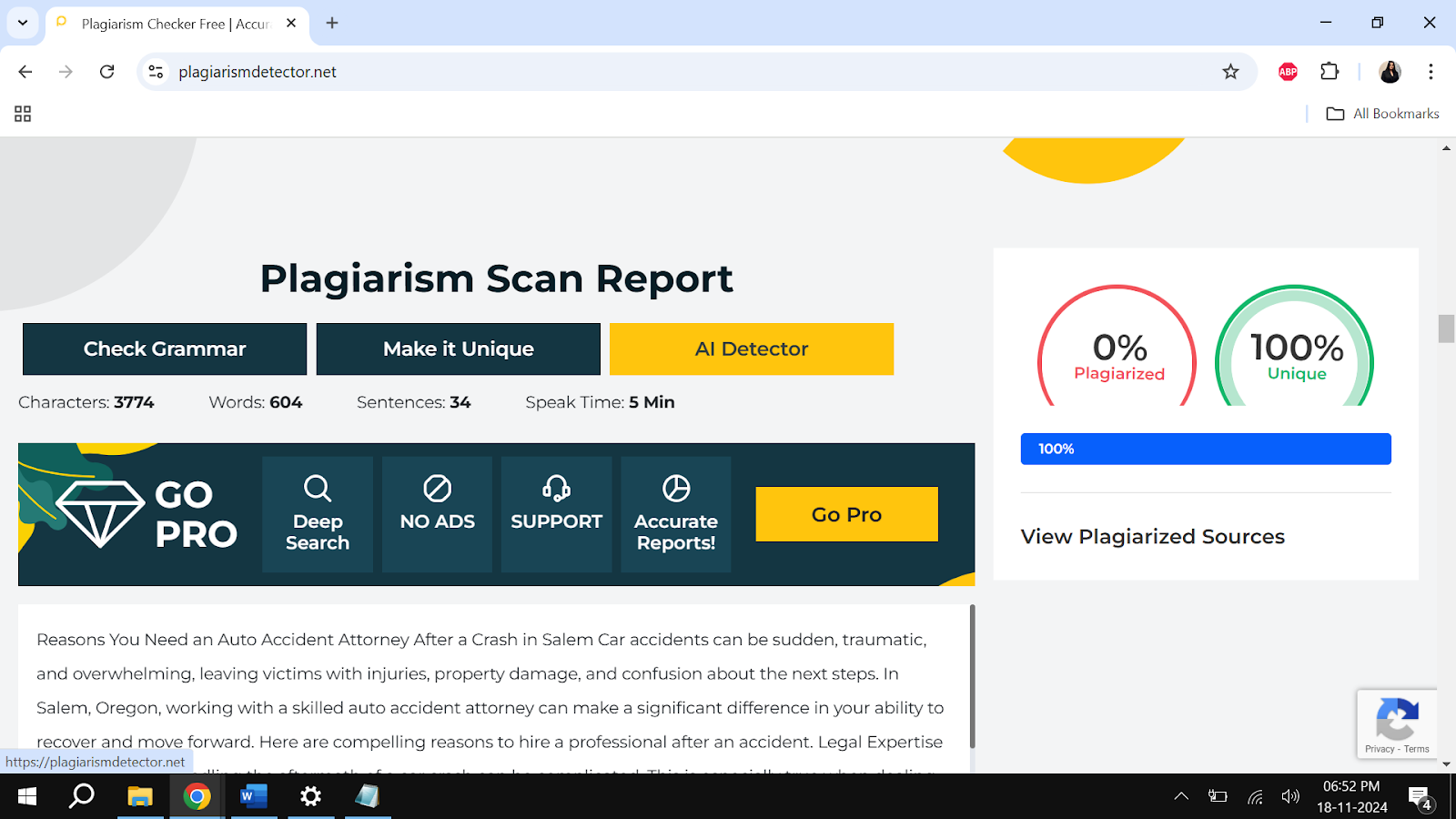Click the browser forward arrow
The height and width of the screenshot is (819, 1456).
(x=66, y=72)
